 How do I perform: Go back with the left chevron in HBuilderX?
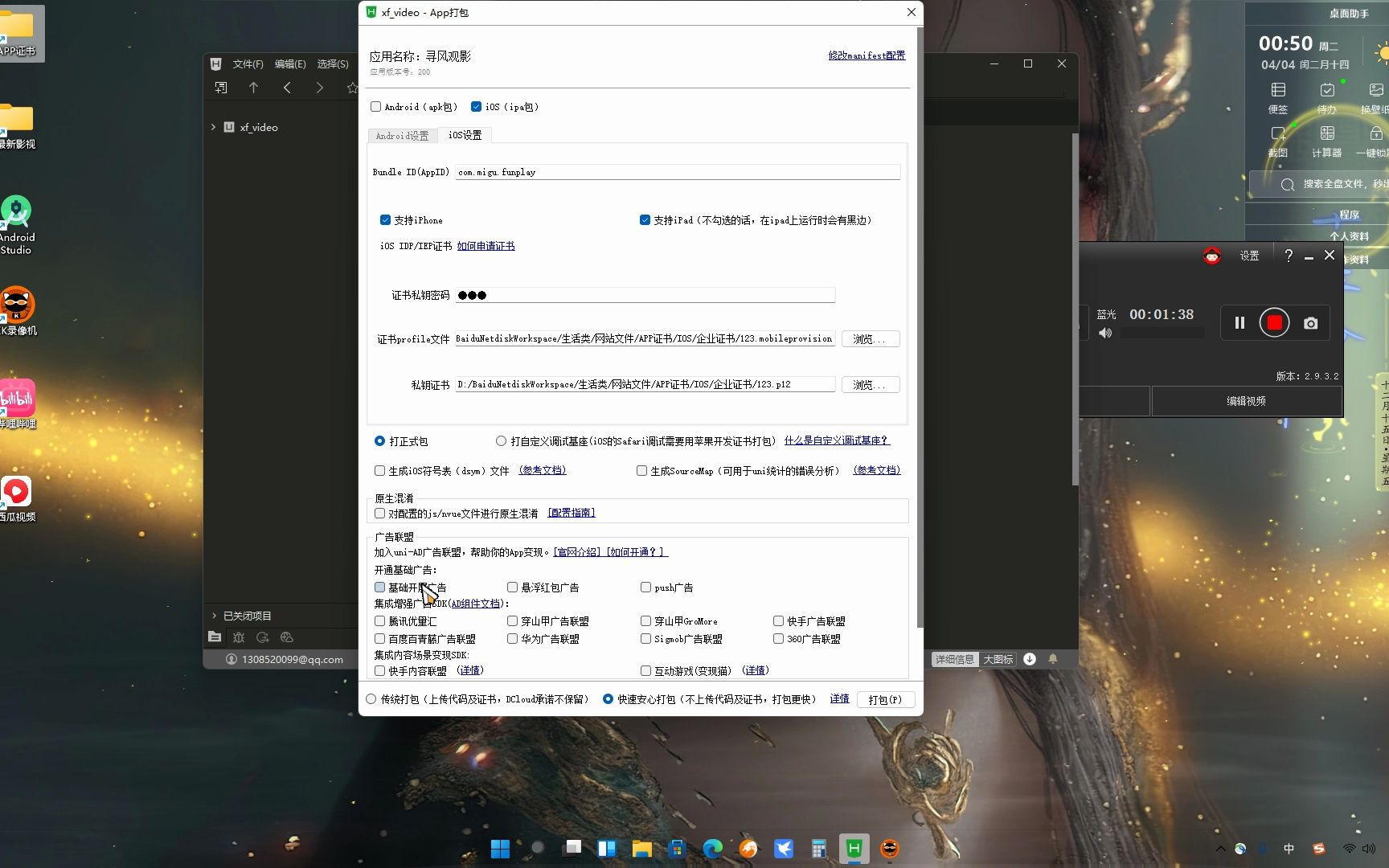pyautogui.click(x=287, y=88)
